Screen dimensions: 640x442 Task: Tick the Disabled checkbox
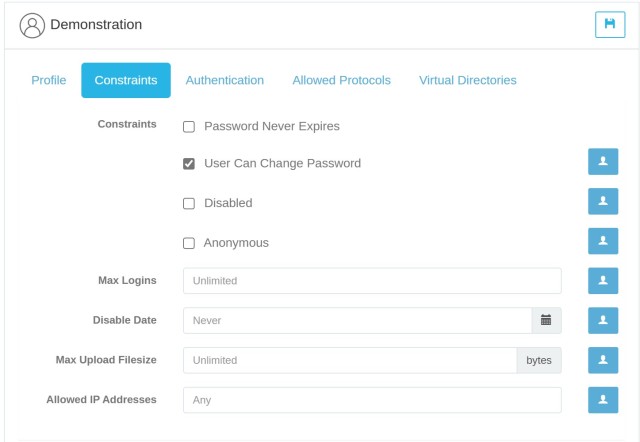tap(189, 204)
